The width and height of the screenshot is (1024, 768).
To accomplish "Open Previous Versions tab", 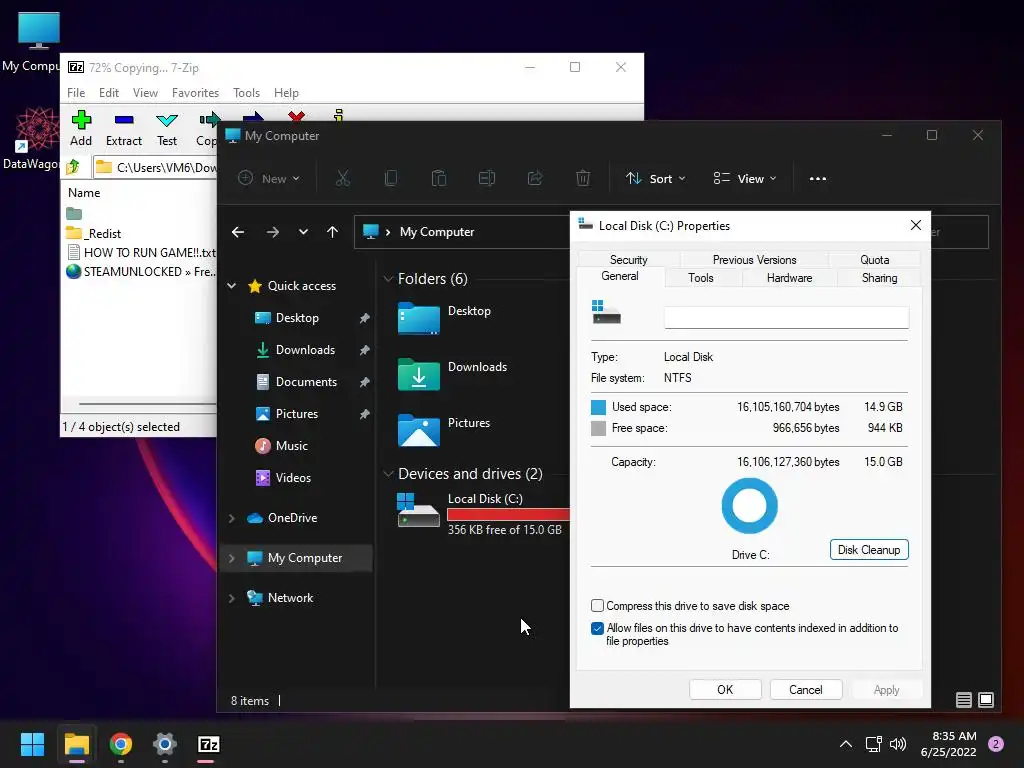I will pos(754,259).
